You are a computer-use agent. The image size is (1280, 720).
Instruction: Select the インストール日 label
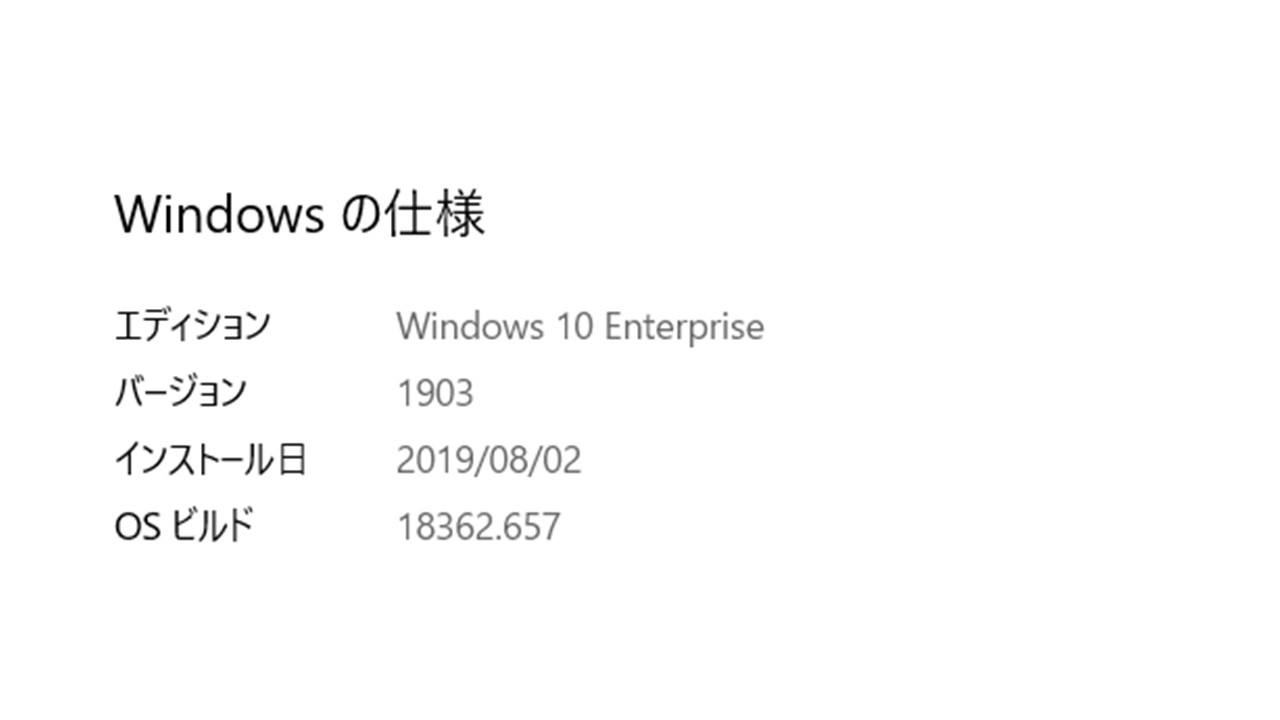(210, 460)
